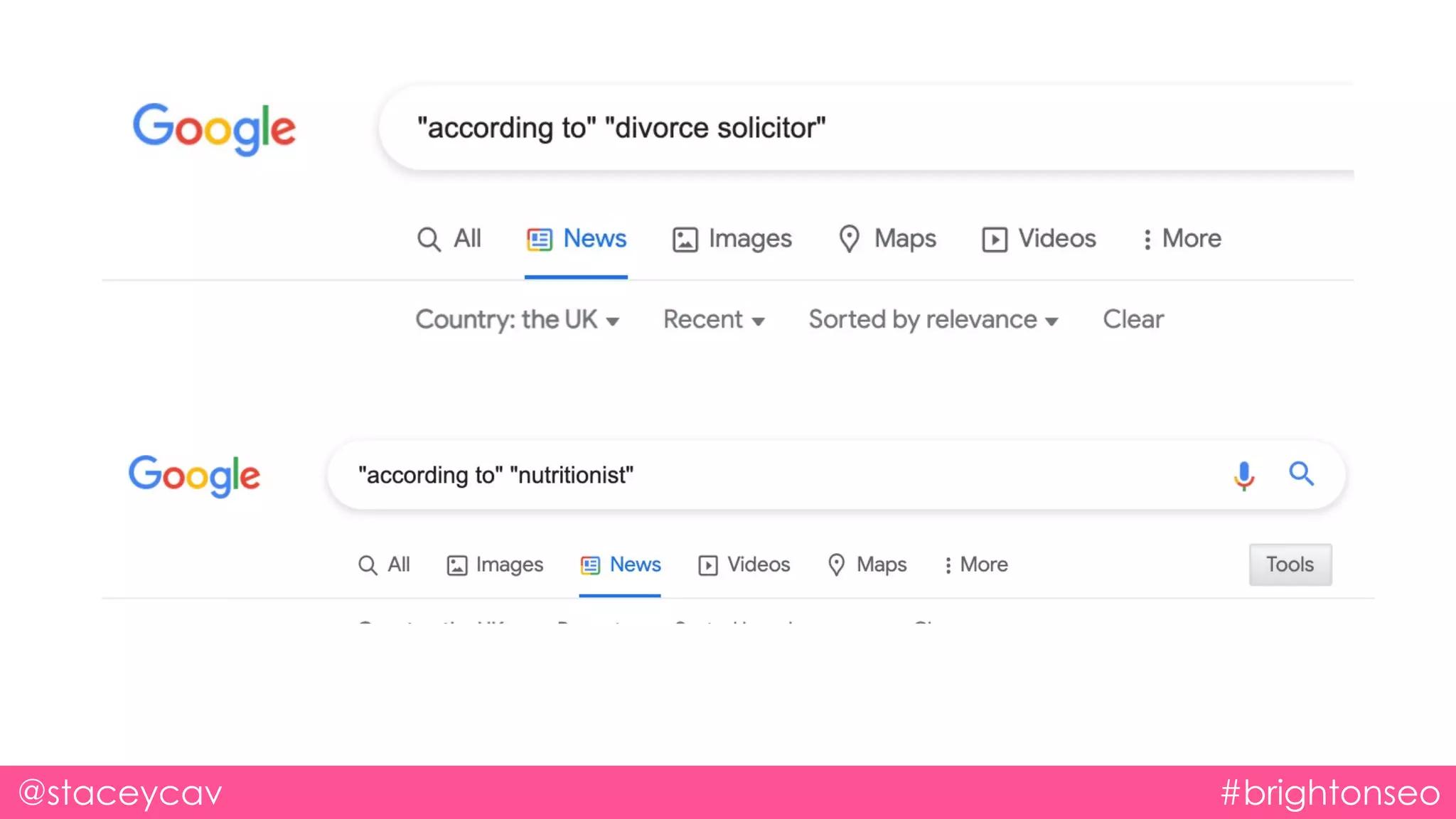This screenshot has width=1456, height=819.
Task: Click top Google logo
Action: point(214,129)
